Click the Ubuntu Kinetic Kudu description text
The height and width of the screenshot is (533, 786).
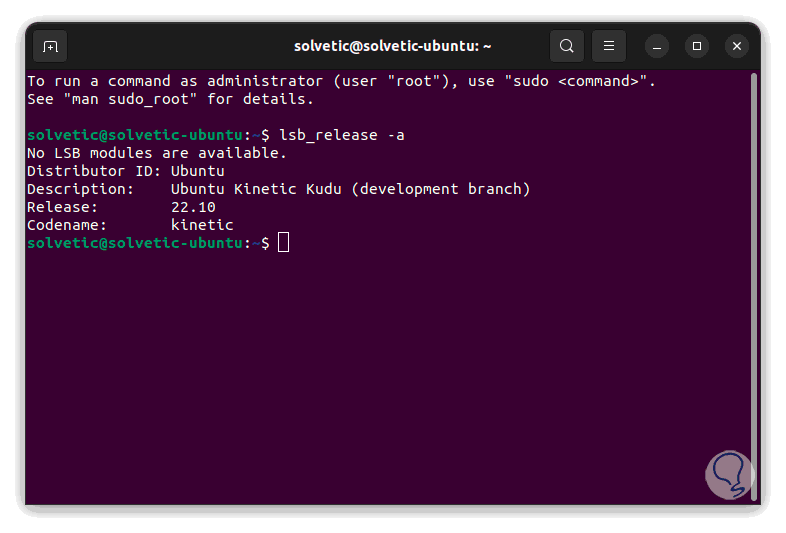[x=350, y=189]
